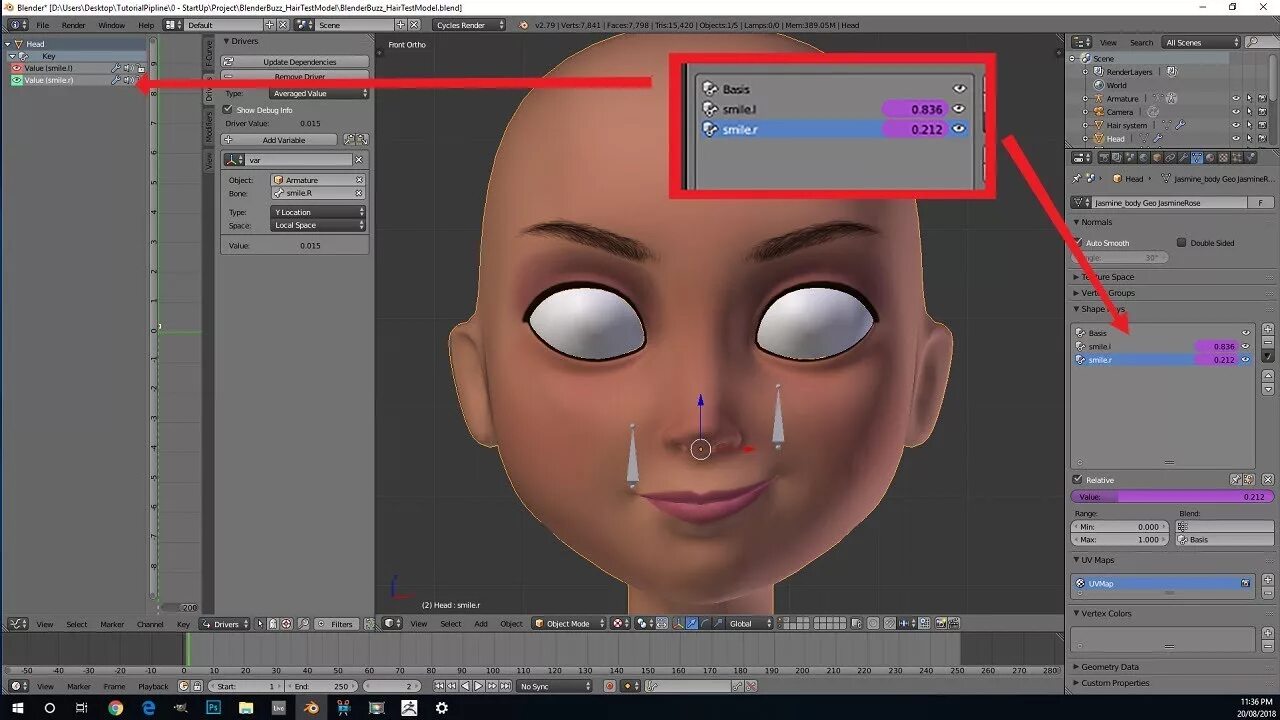Uncheck the Relative shape keys checkbox

(1077, 480)
